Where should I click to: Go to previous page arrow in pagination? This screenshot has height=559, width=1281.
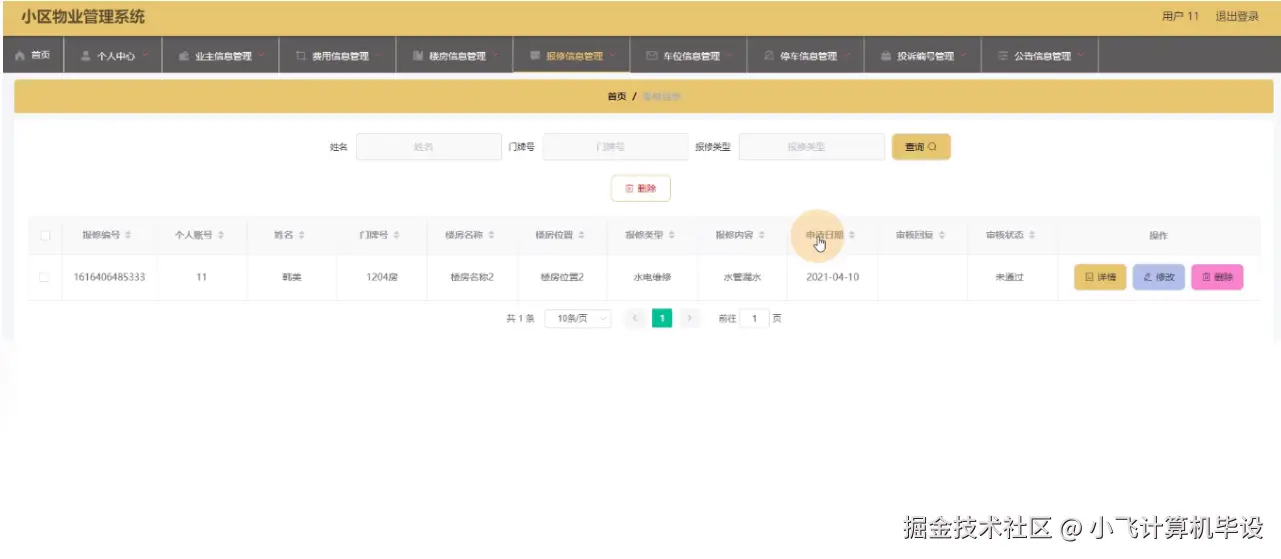(x=634, y=318)
